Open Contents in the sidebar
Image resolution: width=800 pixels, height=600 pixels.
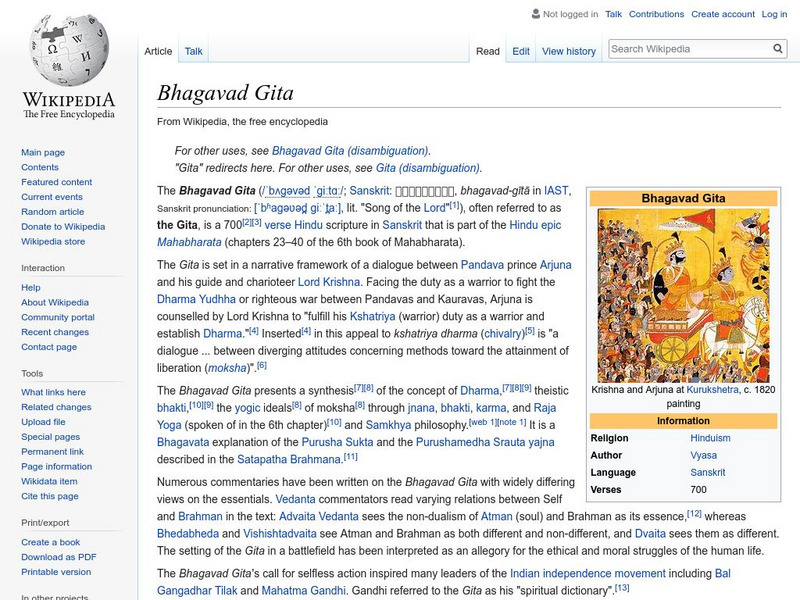point(40,167)
